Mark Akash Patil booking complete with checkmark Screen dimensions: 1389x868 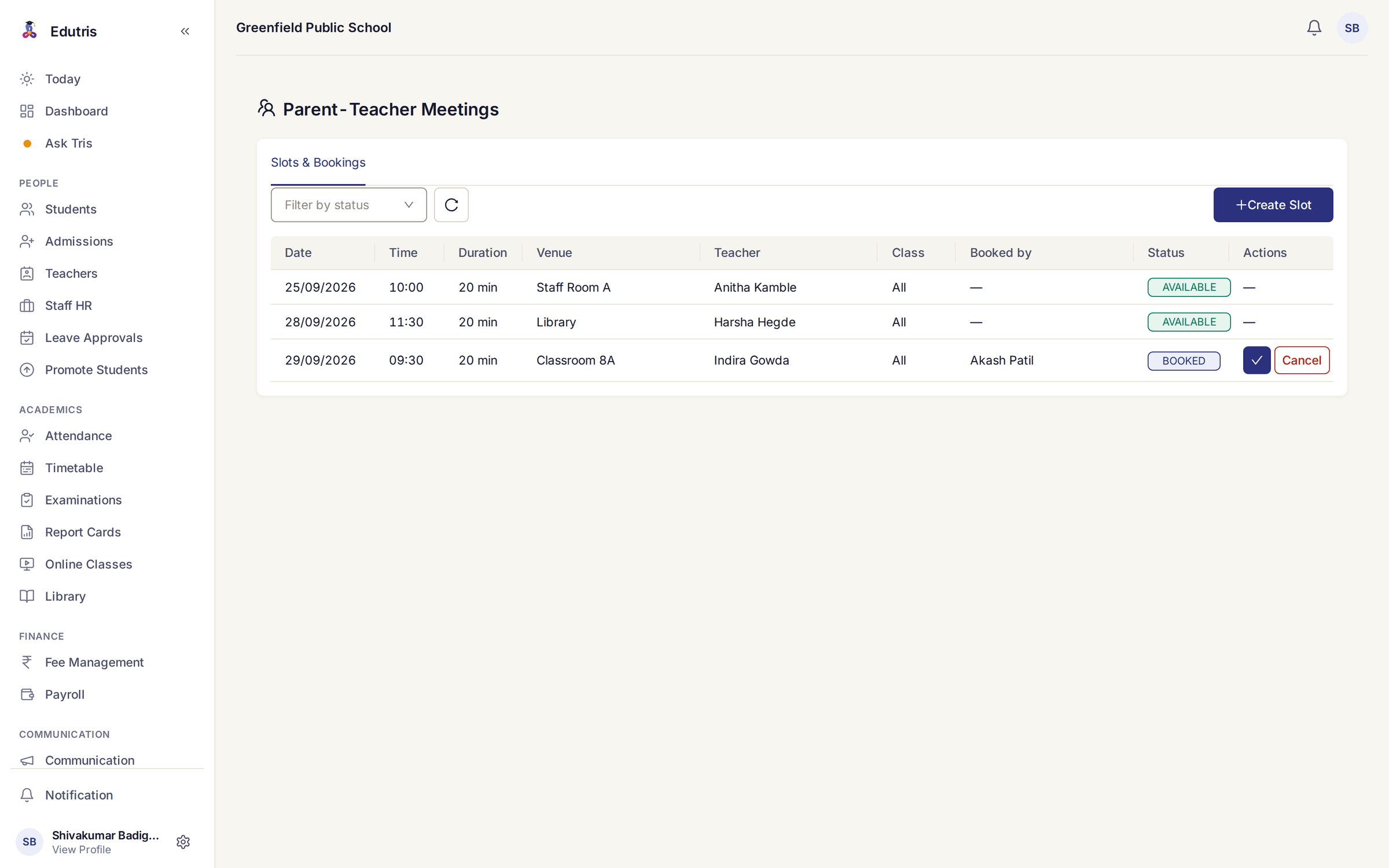click(x=1256, y=360)
